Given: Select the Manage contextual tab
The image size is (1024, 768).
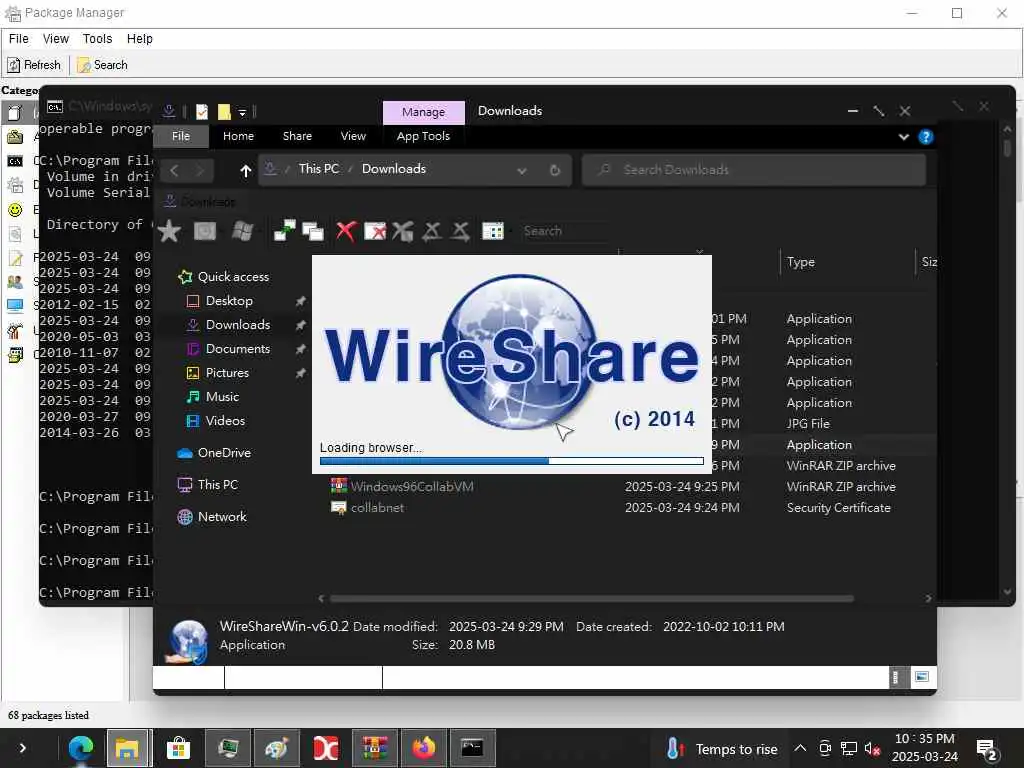Looking at the screenshot, I should 424,112.
